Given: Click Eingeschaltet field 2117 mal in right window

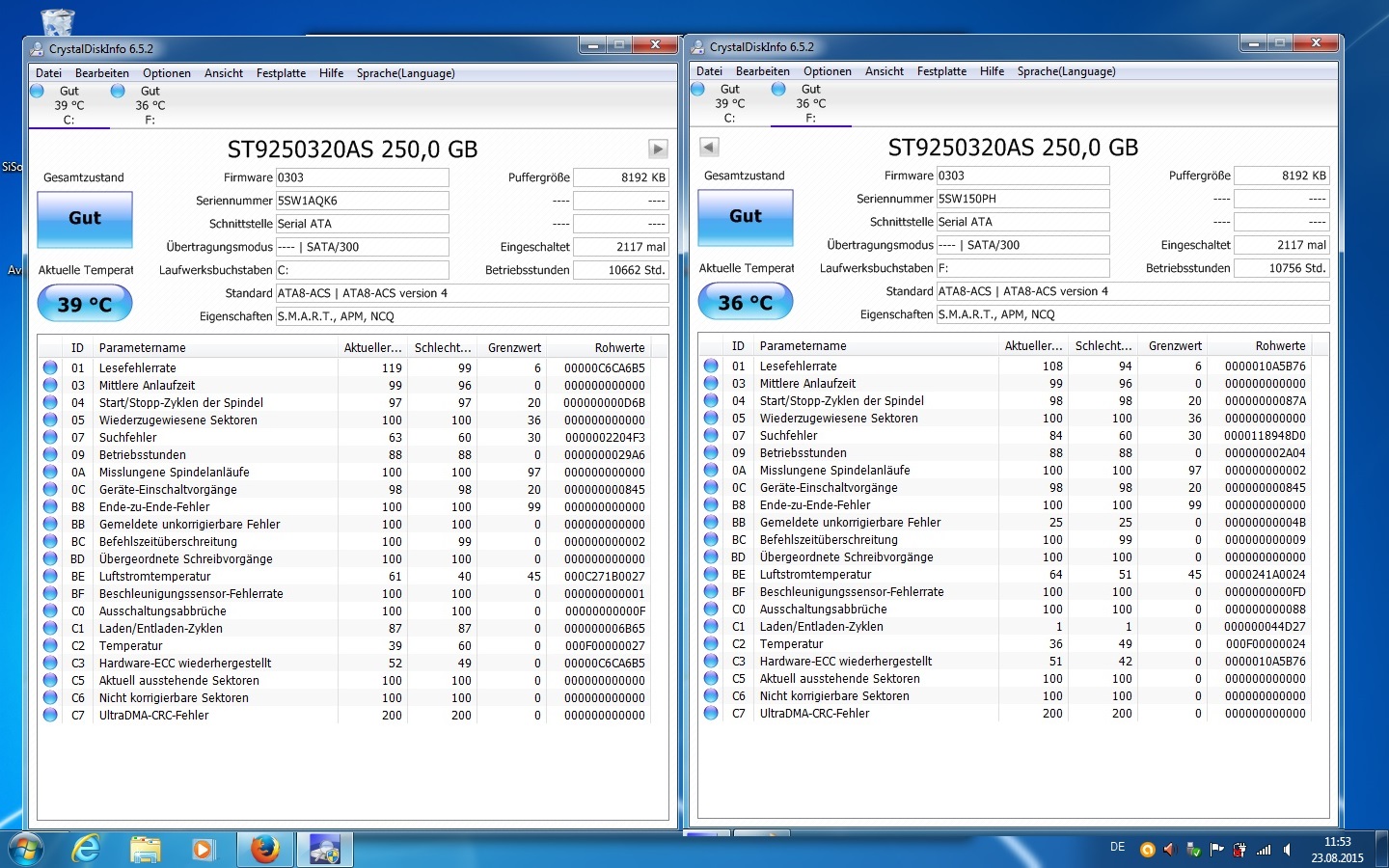Looking at the screenshot, I should pyautogui.click(x=1282, y=245).
